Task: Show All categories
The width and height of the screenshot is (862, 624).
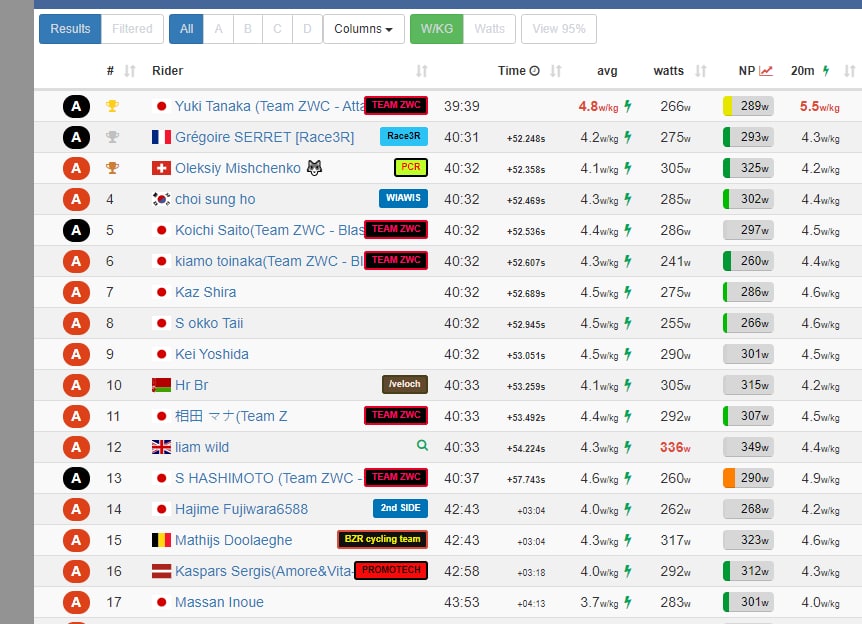Action: 186,29
